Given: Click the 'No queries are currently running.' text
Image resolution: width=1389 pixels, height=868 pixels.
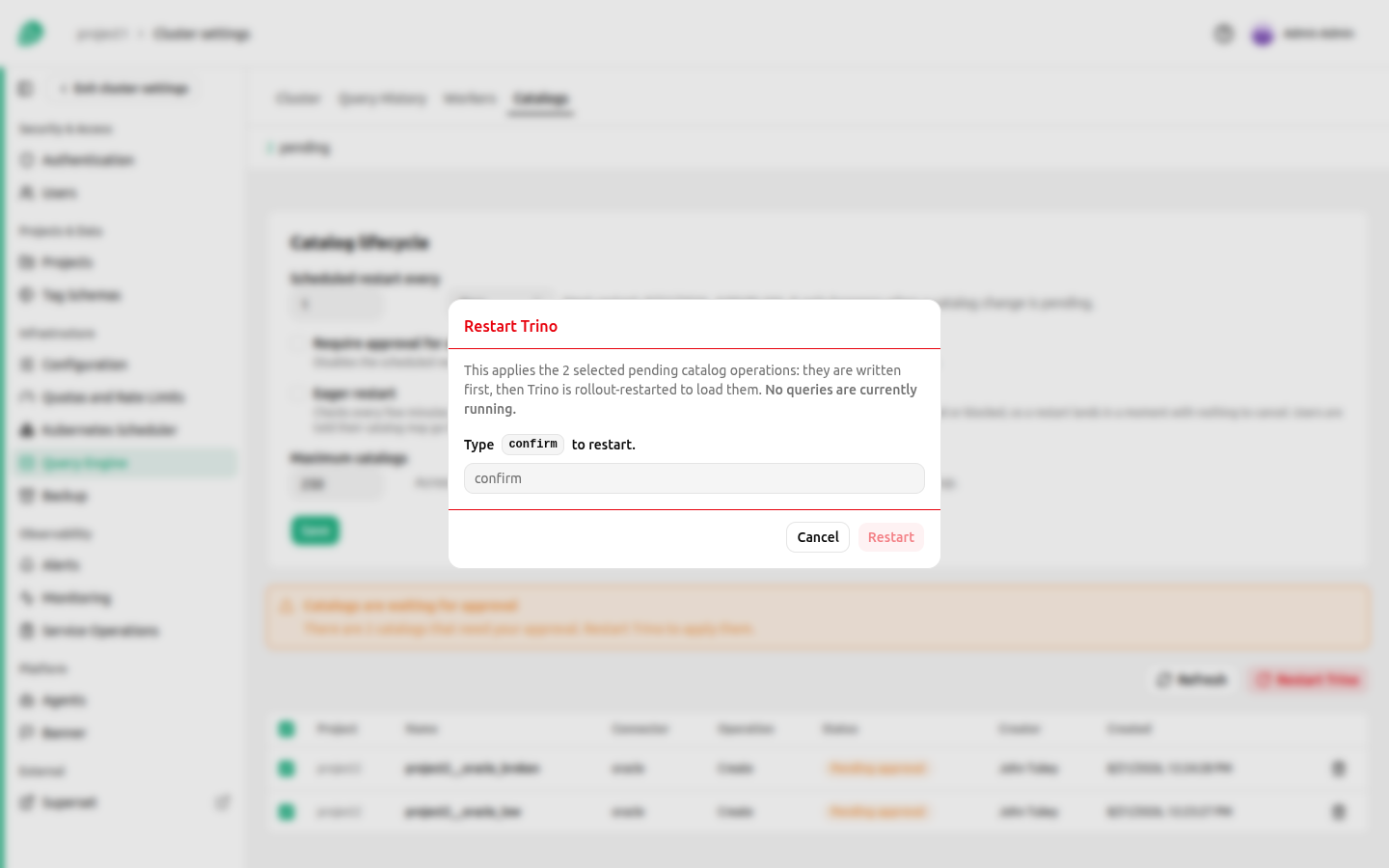Looking at the screenshot, I should [691, 399].
